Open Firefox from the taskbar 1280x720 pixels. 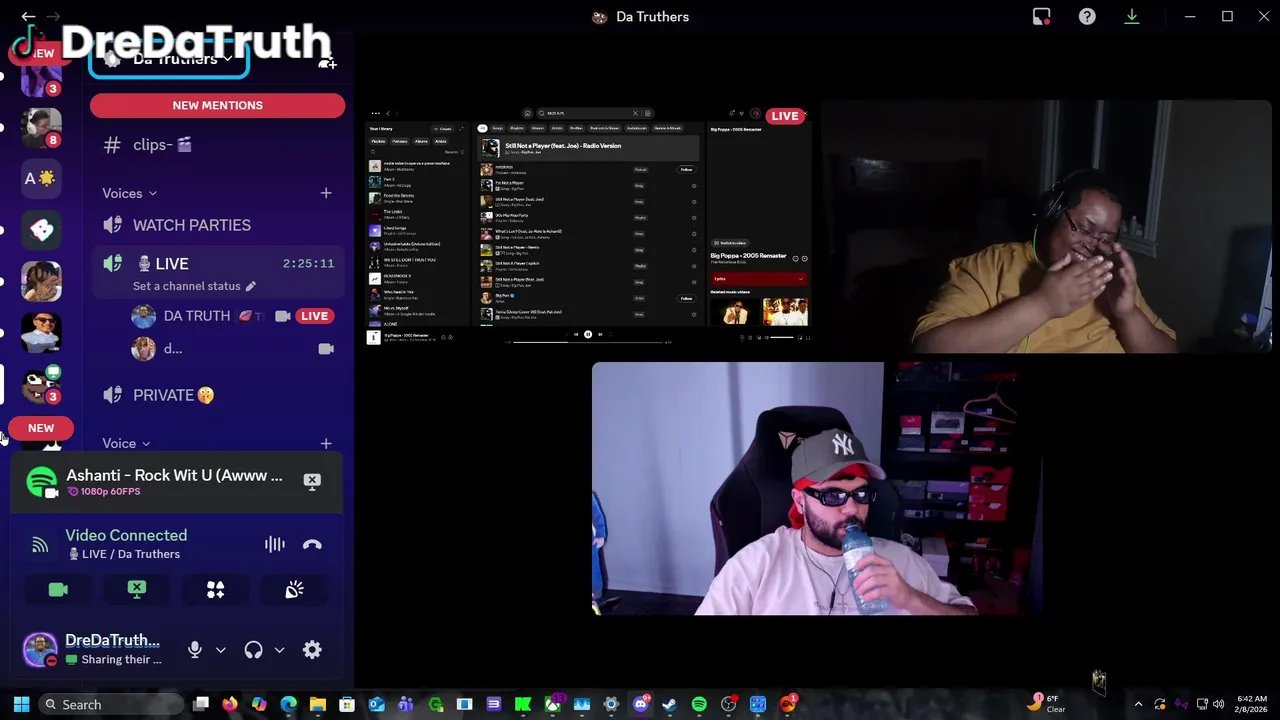pos(230,704)
